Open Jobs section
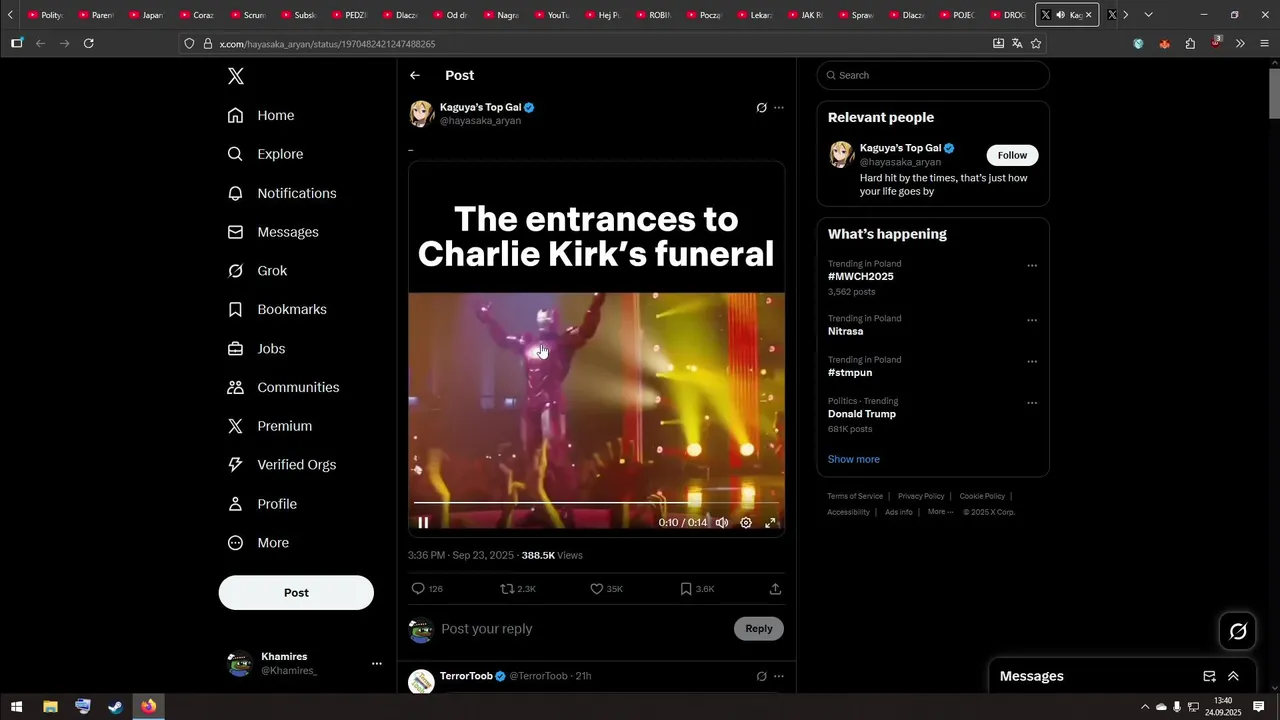The width and height of the screenshot is (1280, 720). click(256, 349)
